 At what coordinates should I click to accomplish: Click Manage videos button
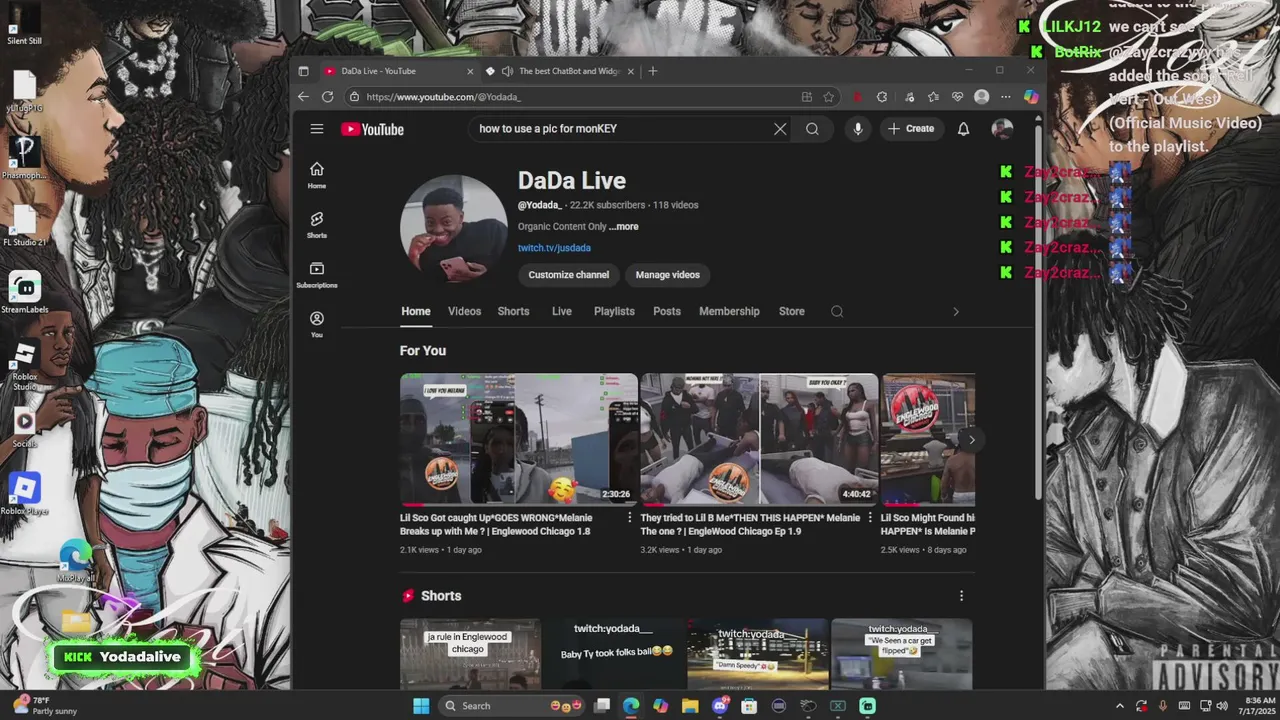click(x=668, y=275)
